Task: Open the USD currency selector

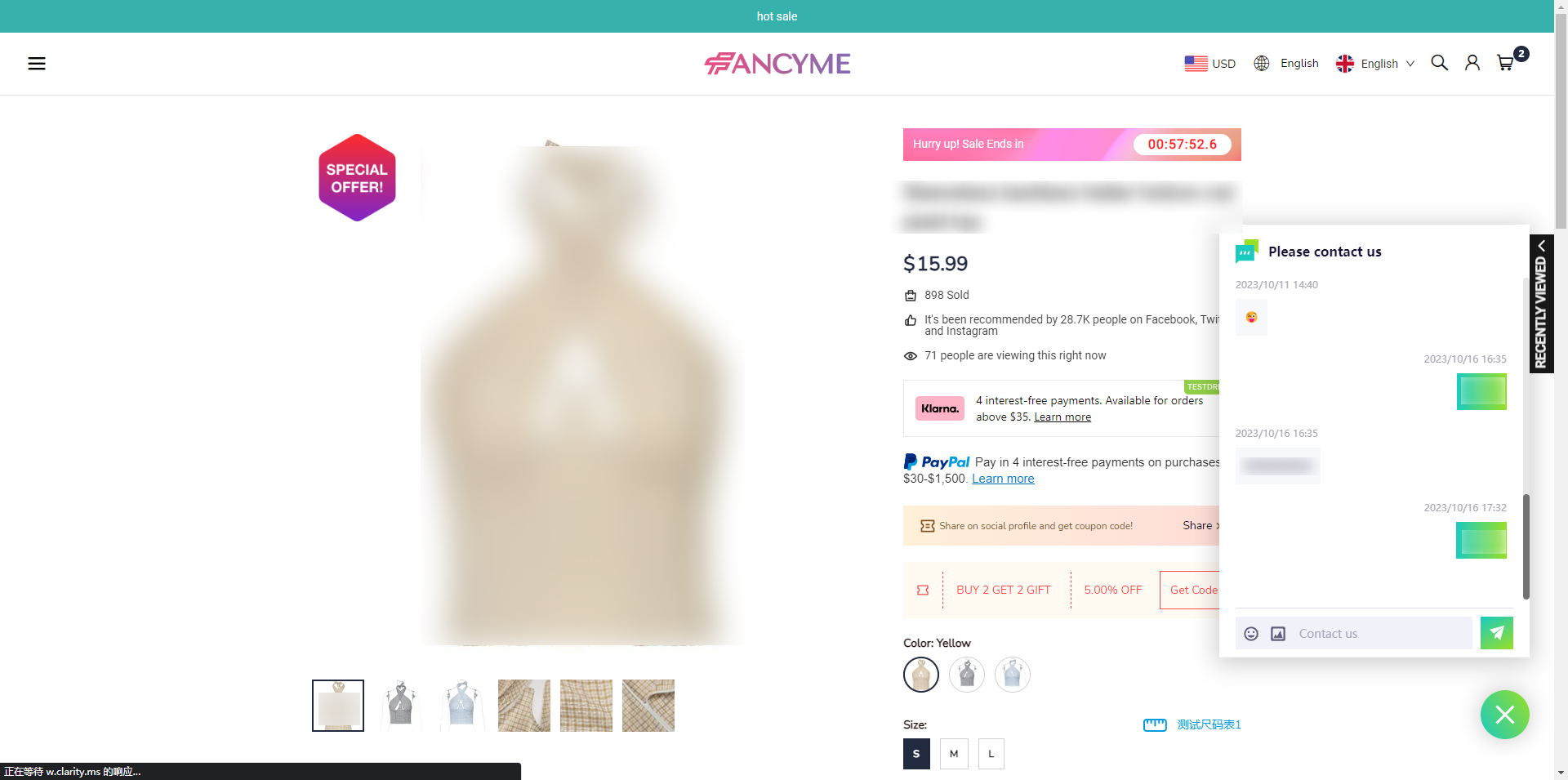Action: pyautogui.click(x=1209, y=64)
